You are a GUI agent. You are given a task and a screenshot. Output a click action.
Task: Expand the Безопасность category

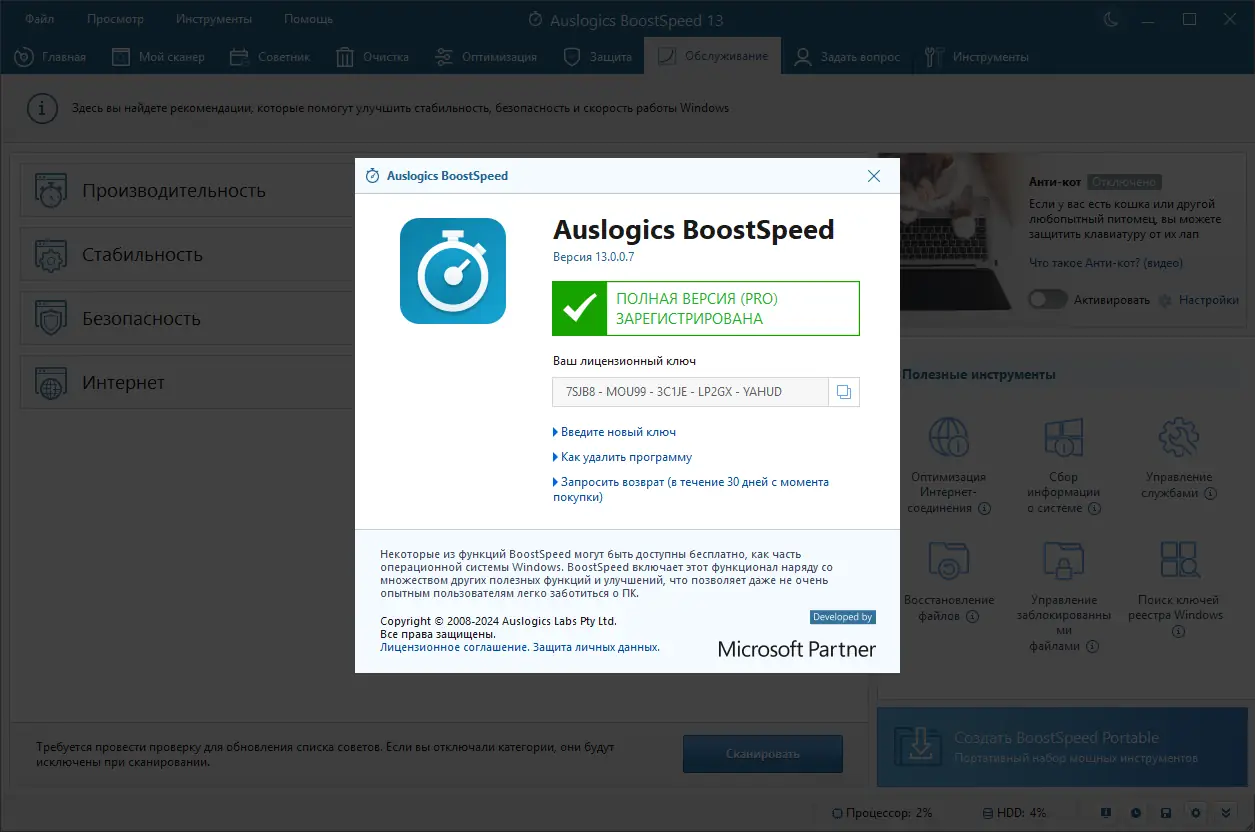click(187, 318)
